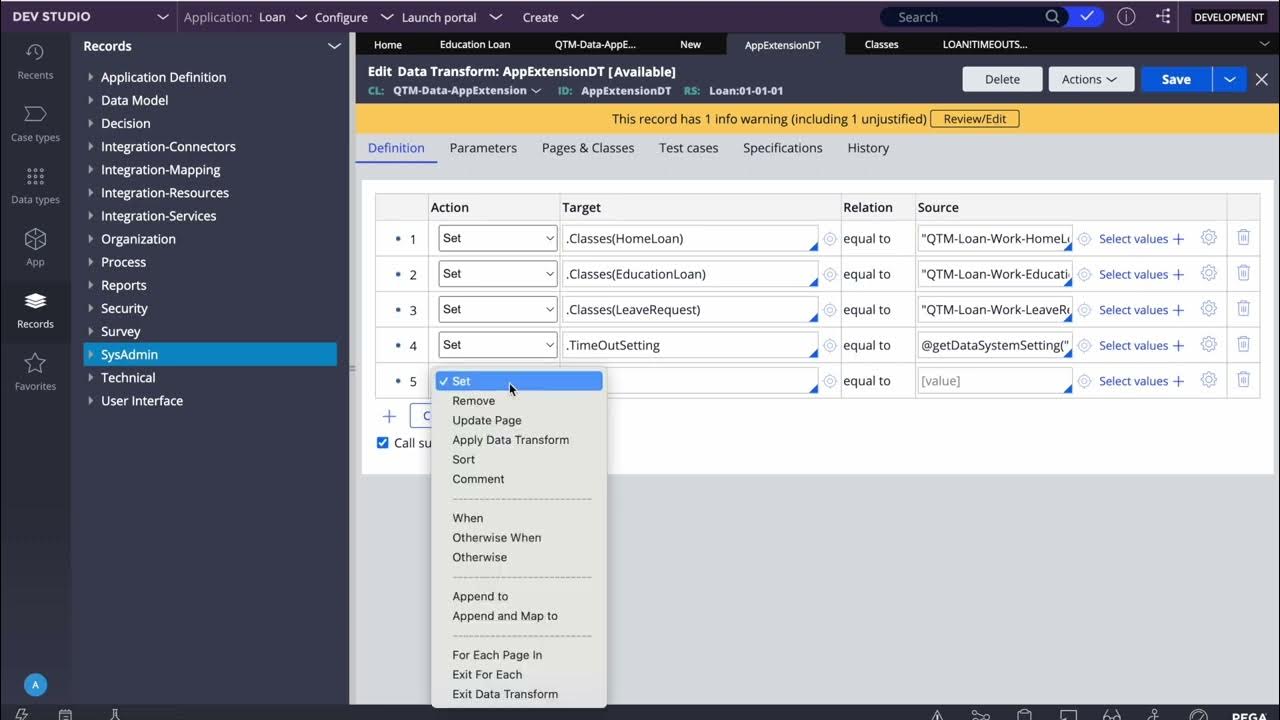Open the Create menu
Viewport: 1280px width, 720px height.
click(x=552, y=17)
